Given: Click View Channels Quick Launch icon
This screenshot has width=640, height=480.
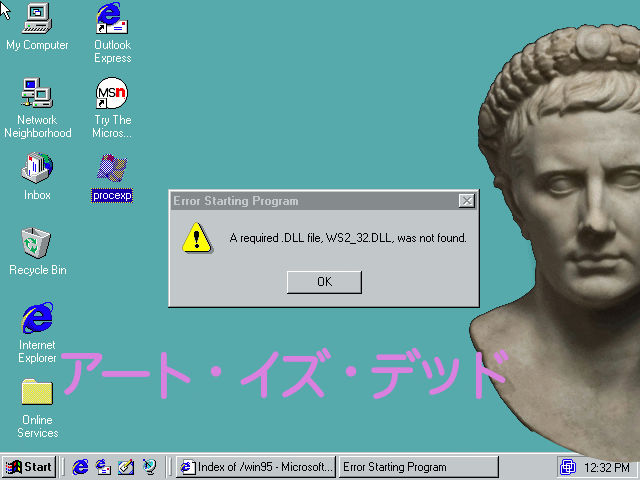Looking at the screenshot, I should [149, 467].
